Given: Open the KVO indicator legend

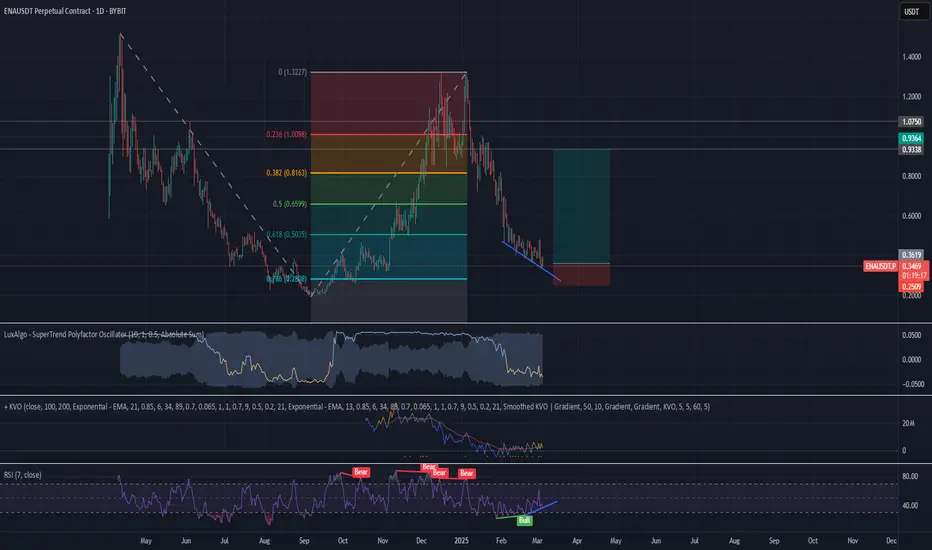Looking at the screenshot, I should pyautogui.click(x=357, y=407).
